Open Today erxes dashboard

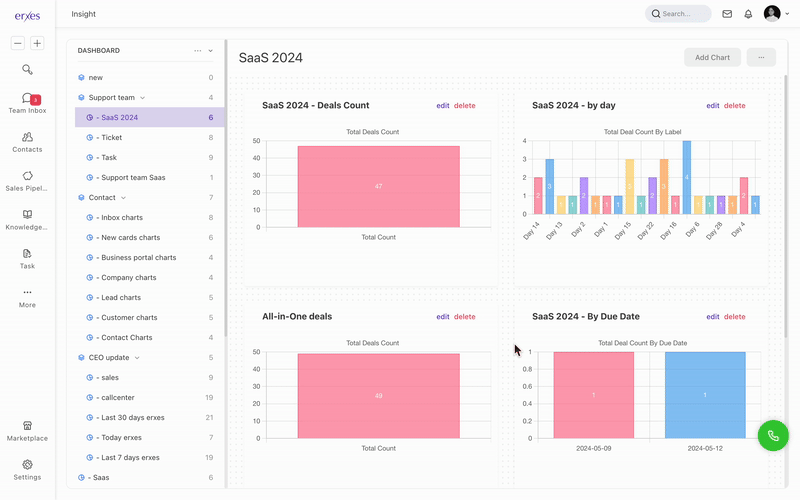coord(149,437)
